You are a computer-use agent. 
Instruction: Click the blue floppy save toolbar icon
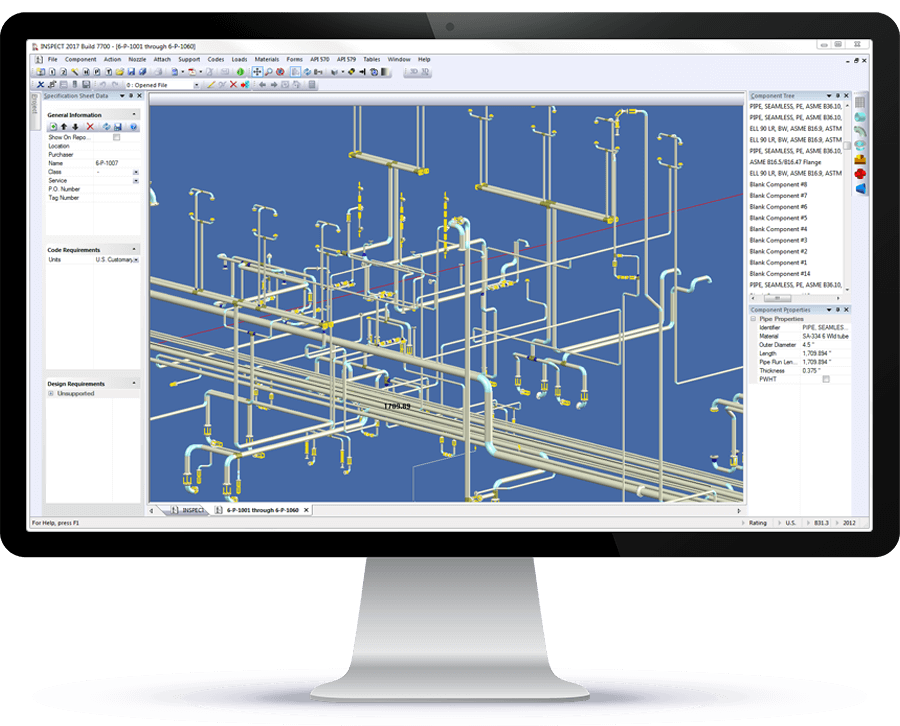click(x=131, y=72)
